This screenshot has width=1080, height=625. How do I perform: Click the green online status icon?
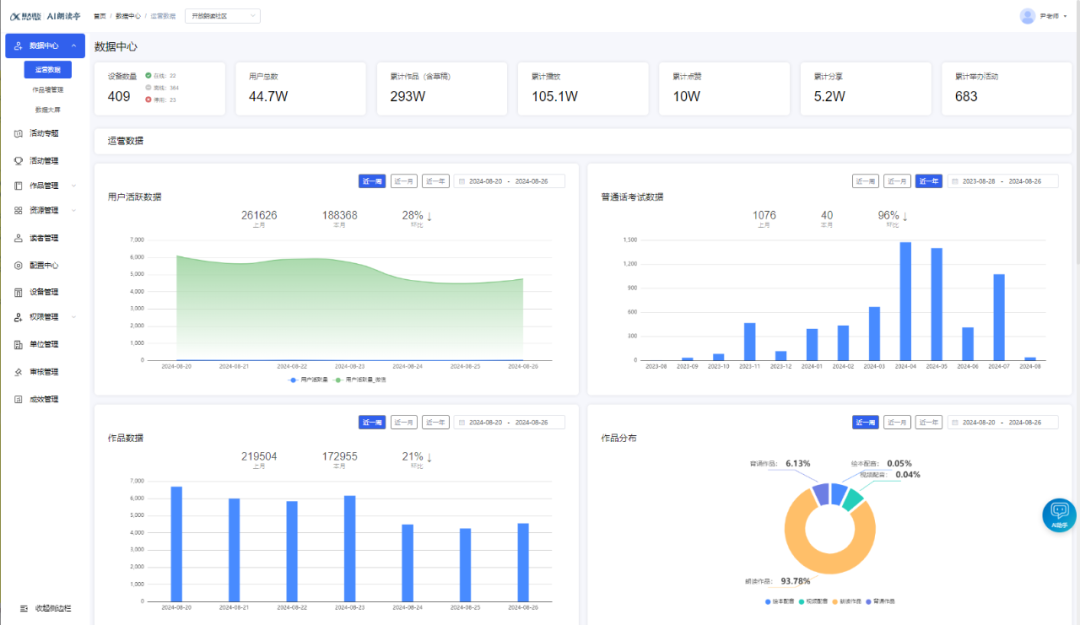click(148, 76)
